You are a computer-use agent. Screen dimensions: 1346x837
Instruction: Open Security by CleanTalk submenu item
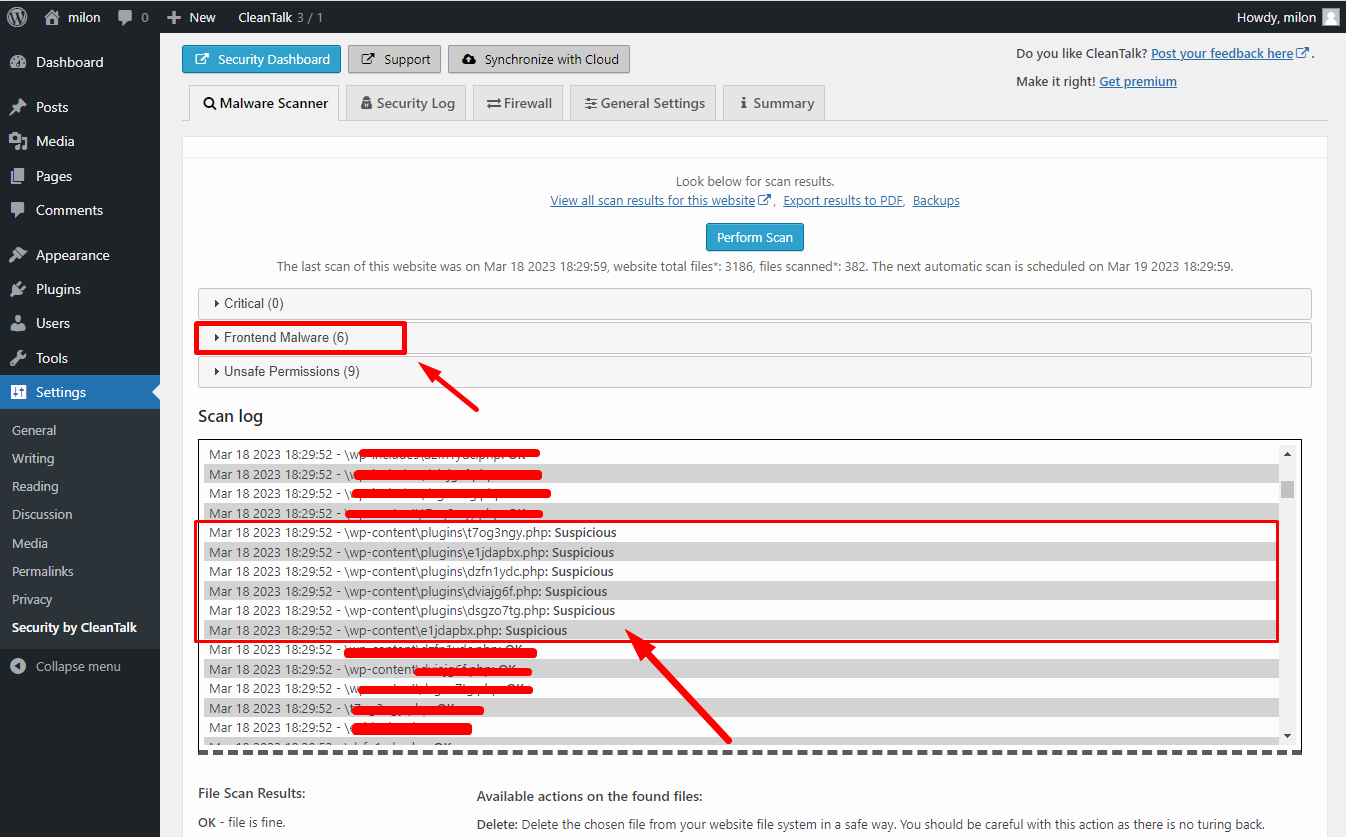coord(74,627)
